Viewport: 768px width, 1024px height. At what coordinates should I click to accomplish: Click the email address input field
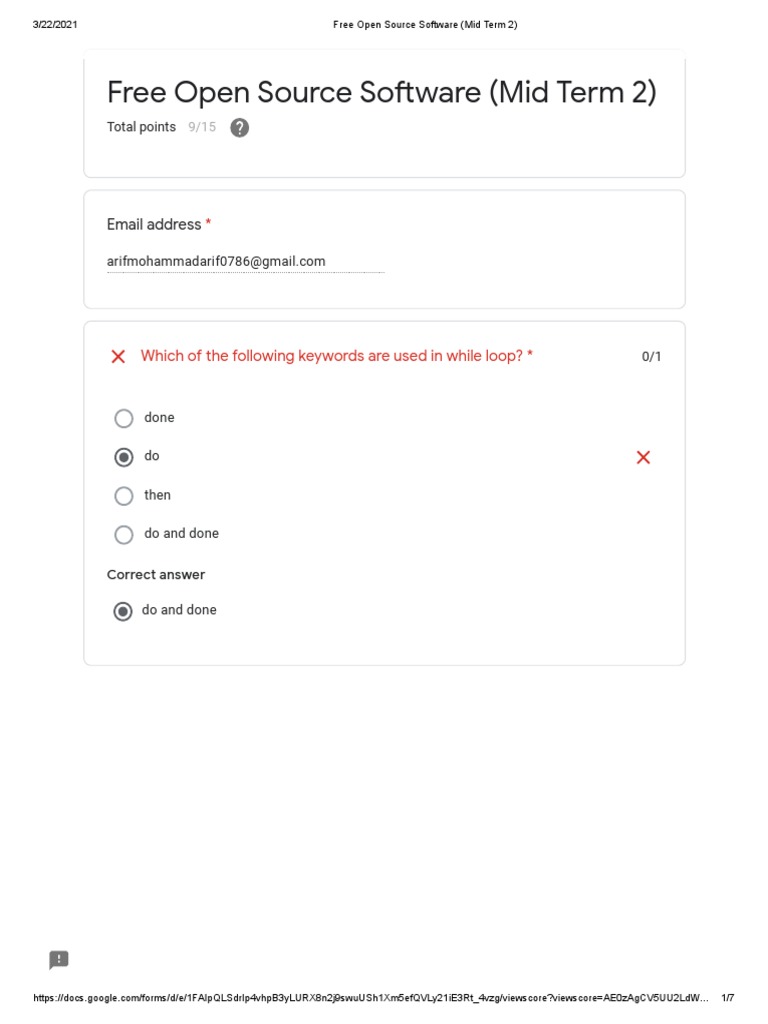tap(245, 262)
